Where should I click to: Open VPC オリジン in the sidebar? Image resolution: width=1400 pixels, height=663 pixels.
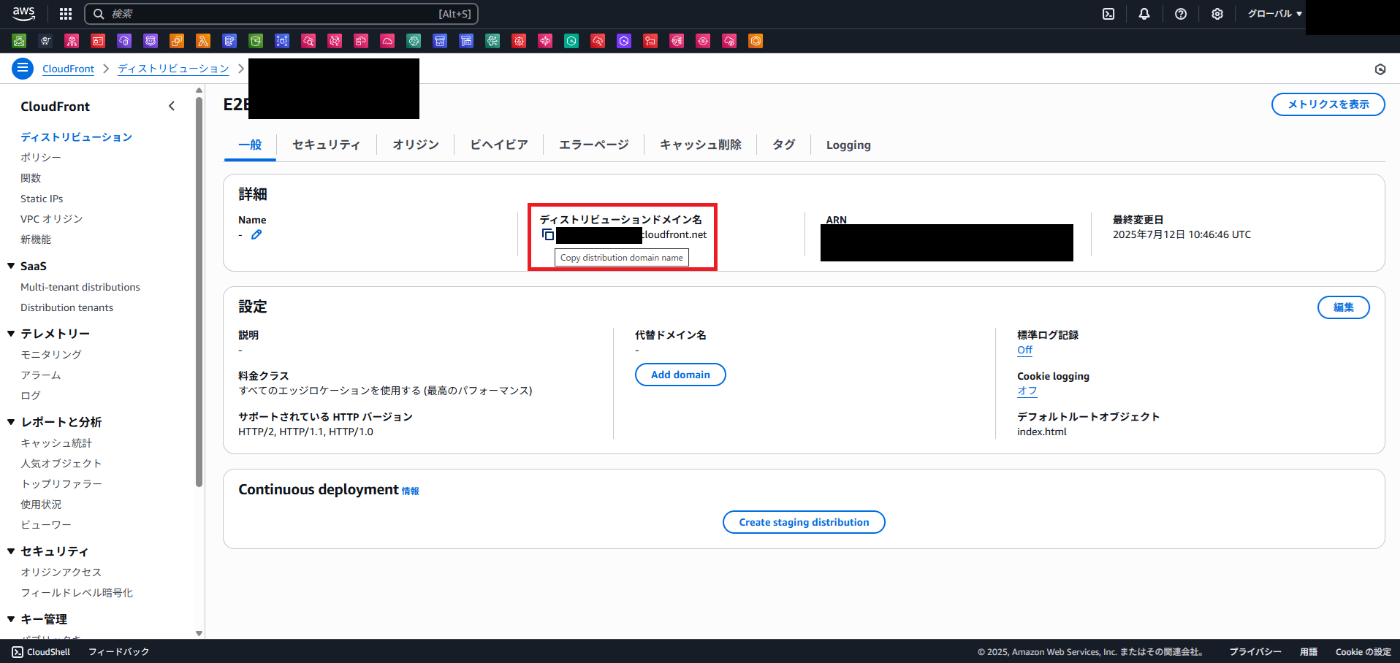click(52, 219)
